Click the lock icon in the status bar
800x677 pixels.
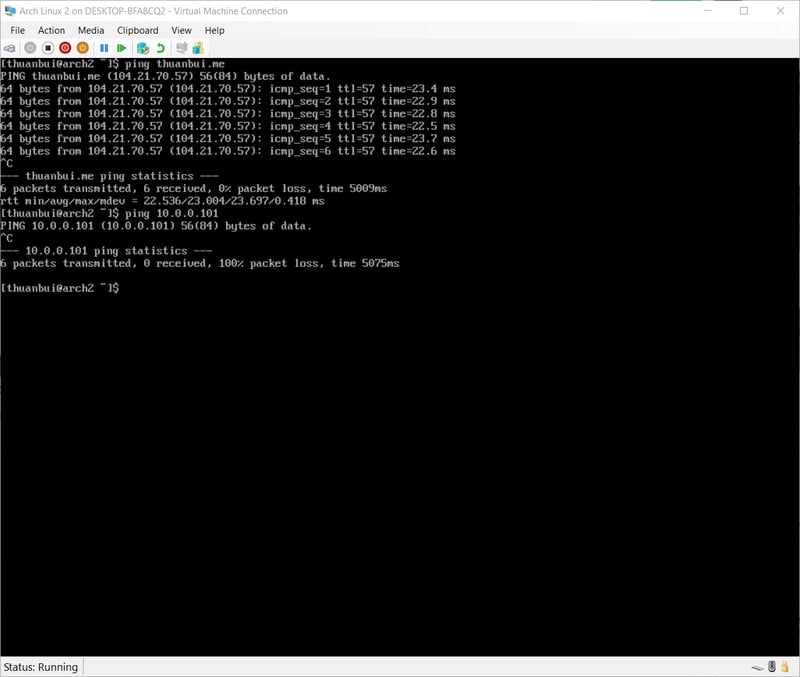point(785,666)
